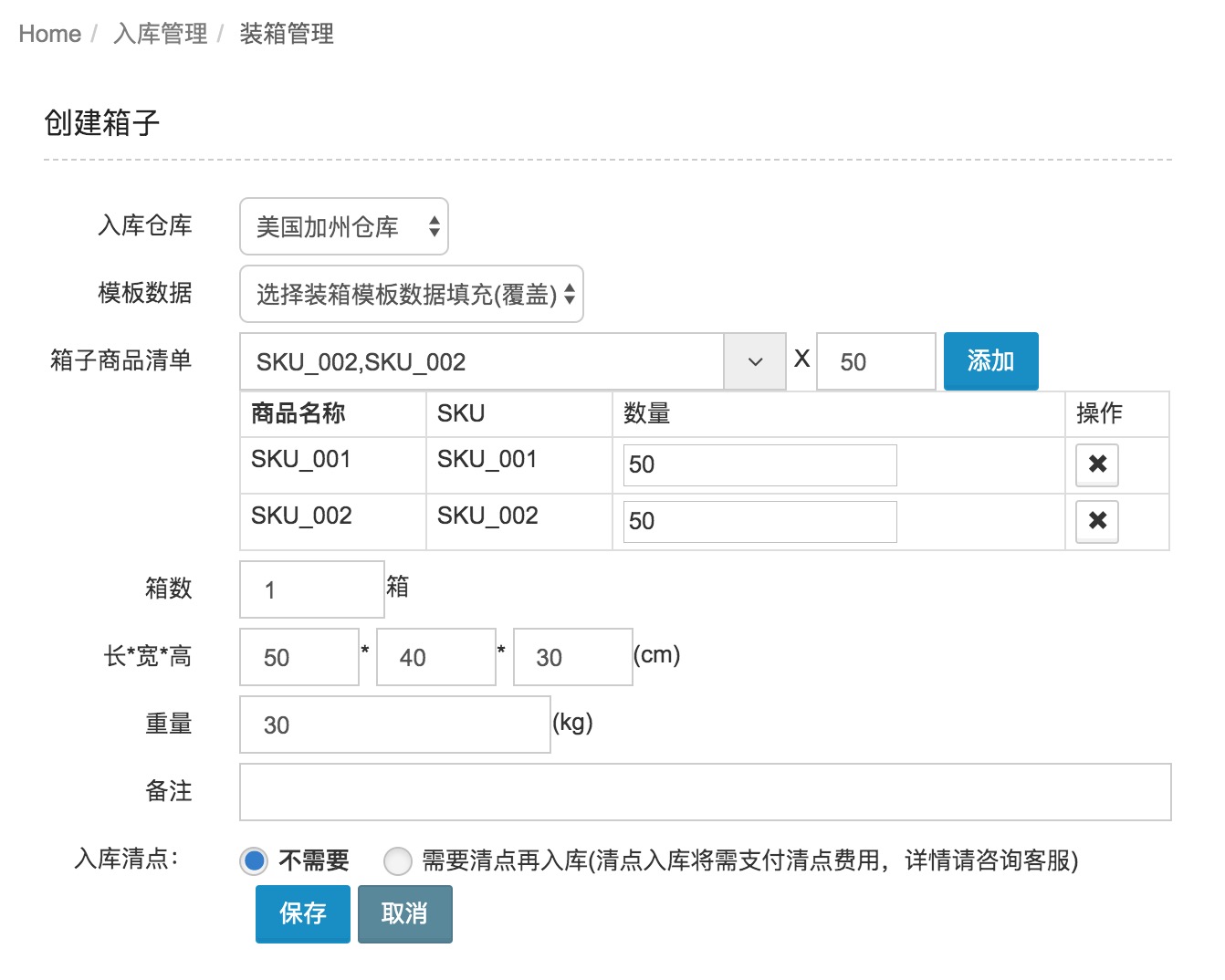
Task: Focus the length field containing 50
Action: tap(298, 657)
